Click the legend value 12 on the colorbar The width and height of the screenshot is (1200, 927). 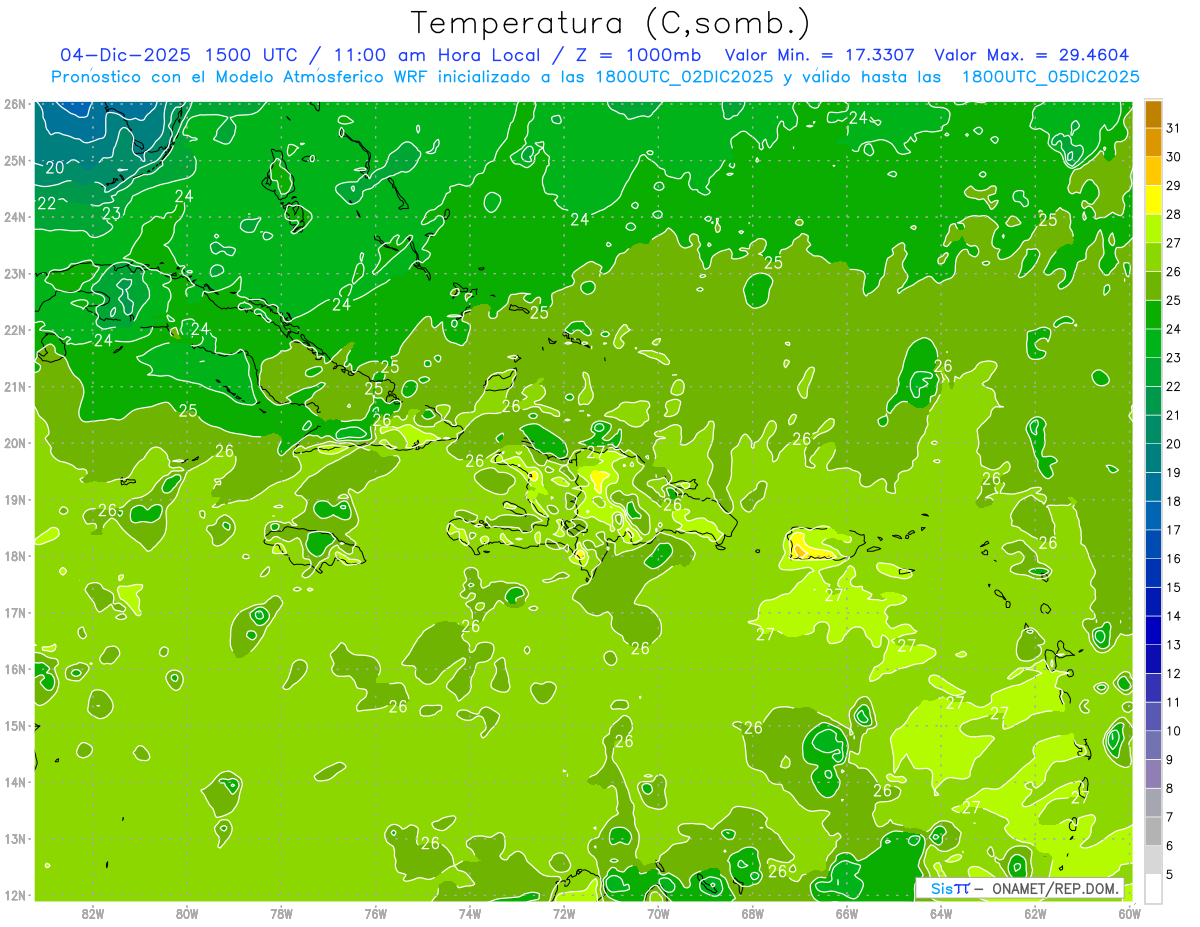tap(1173, 673)
